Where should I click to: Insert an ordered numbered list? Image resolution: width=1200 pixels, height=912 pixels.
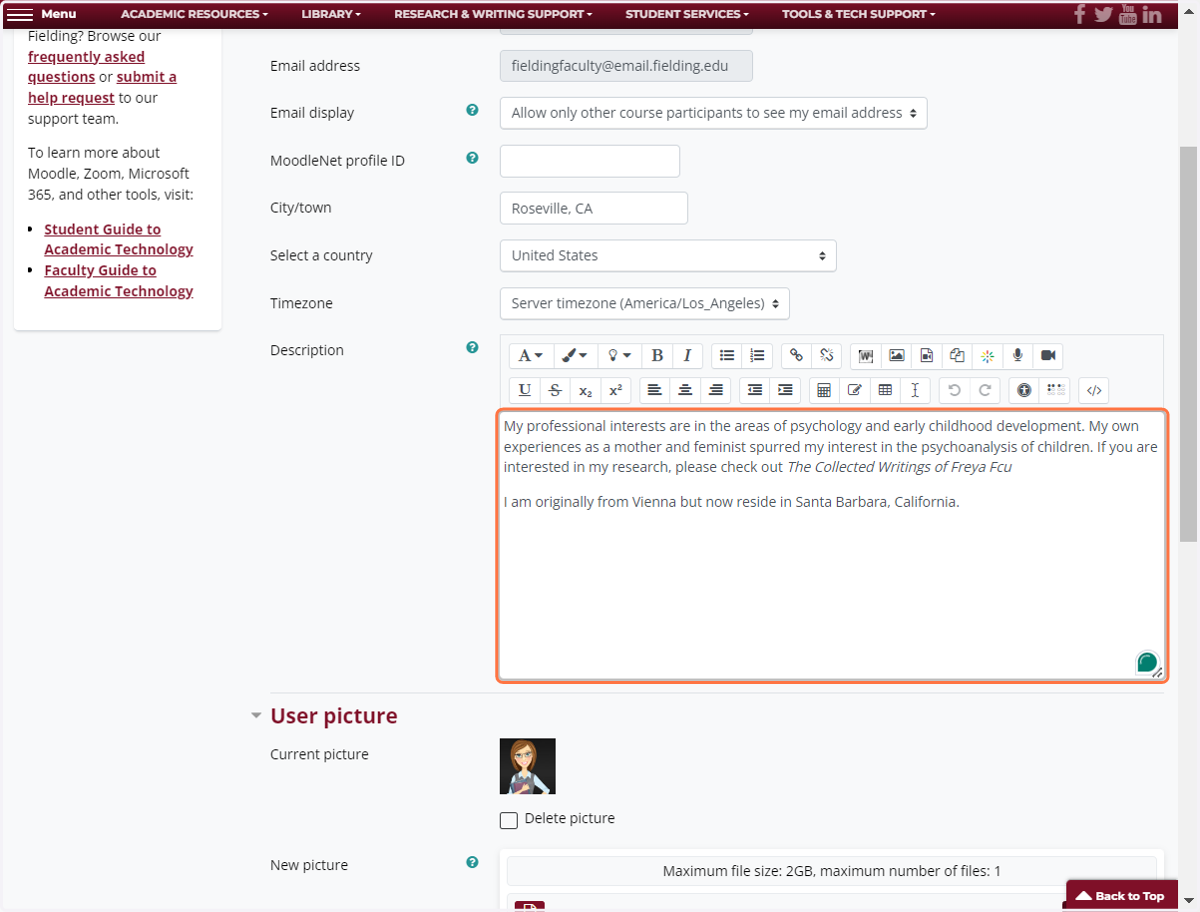pyautogui.click(x=757, y=356)
